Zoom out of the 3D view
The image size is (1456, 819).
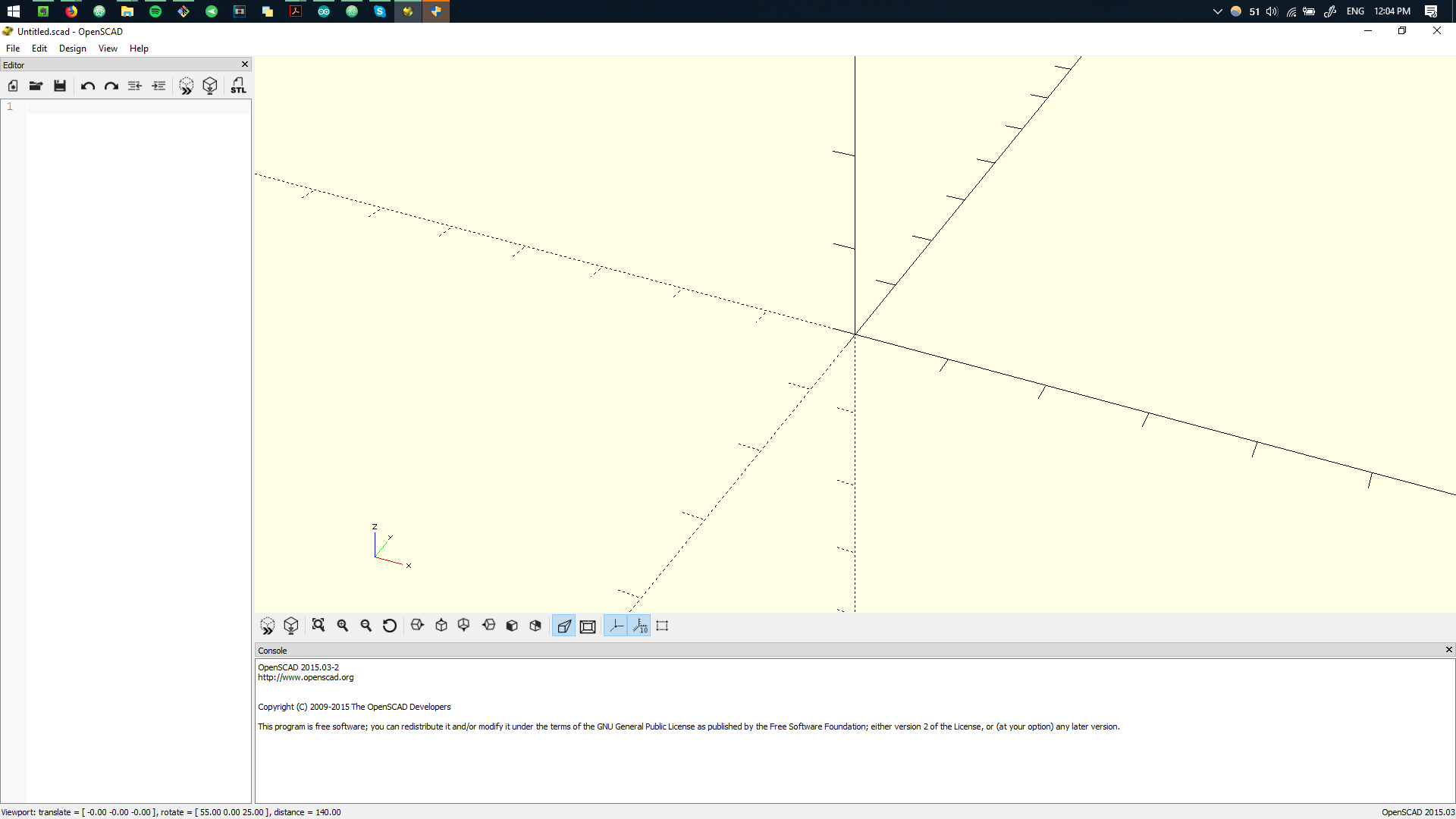[366, 626]
